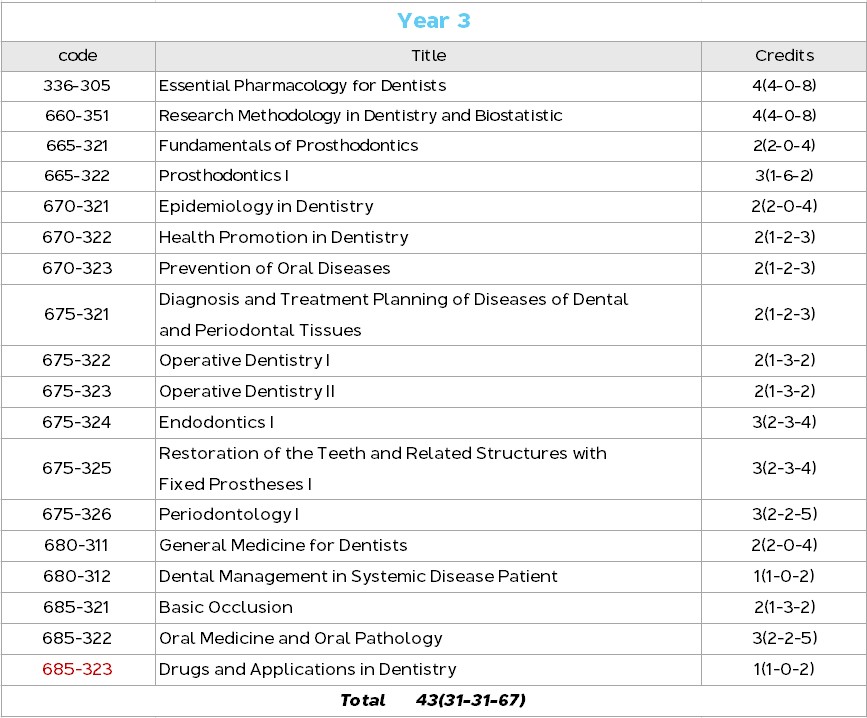Click the Total 43(31-31-67) summary row
This screenshot has width=867, height=718.
pyautogui.click(x=433, y=700)
